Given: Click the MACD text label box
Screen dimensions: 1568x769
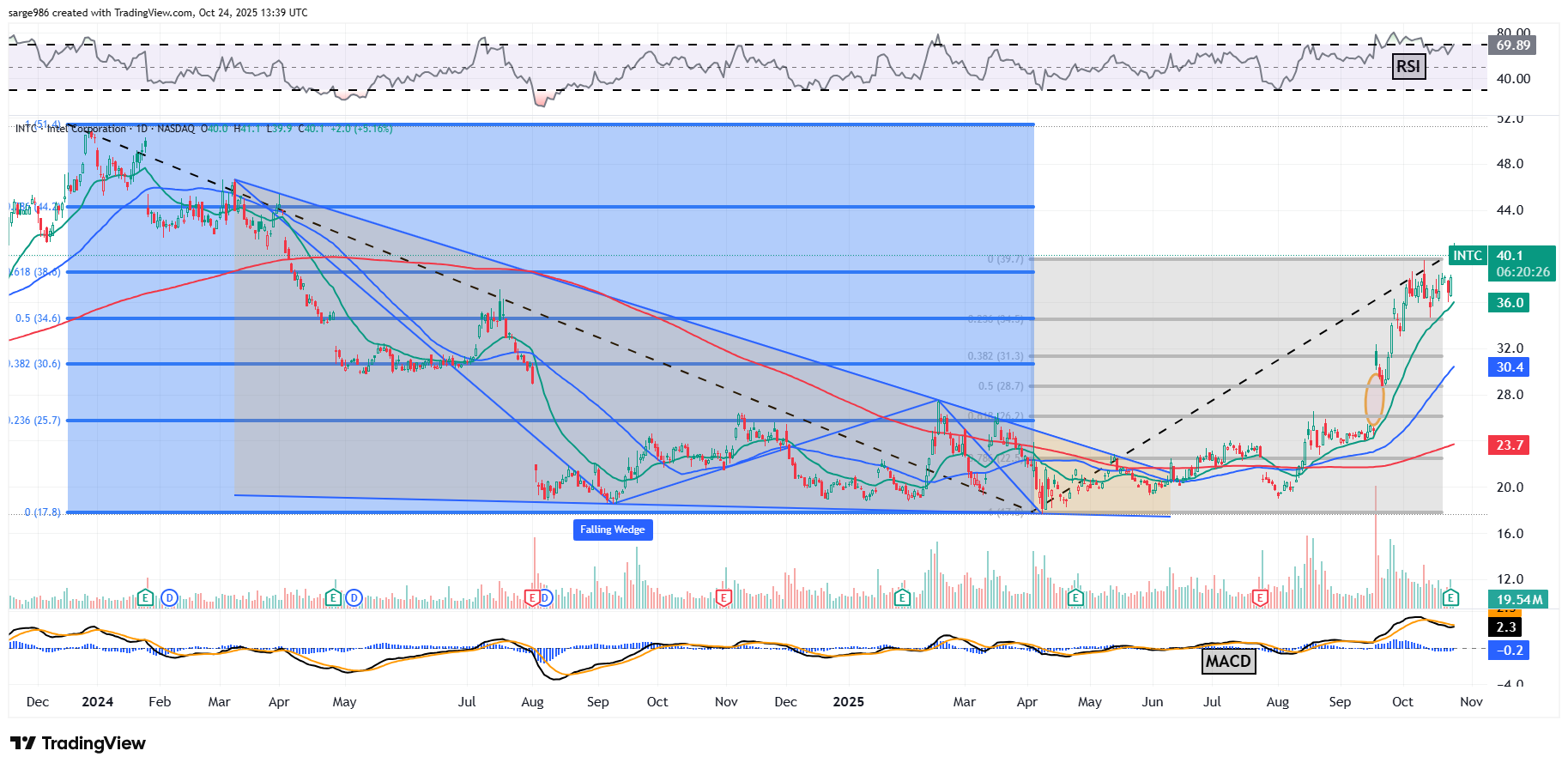Looking at the screenshot, I should (x=1228, y=661).
